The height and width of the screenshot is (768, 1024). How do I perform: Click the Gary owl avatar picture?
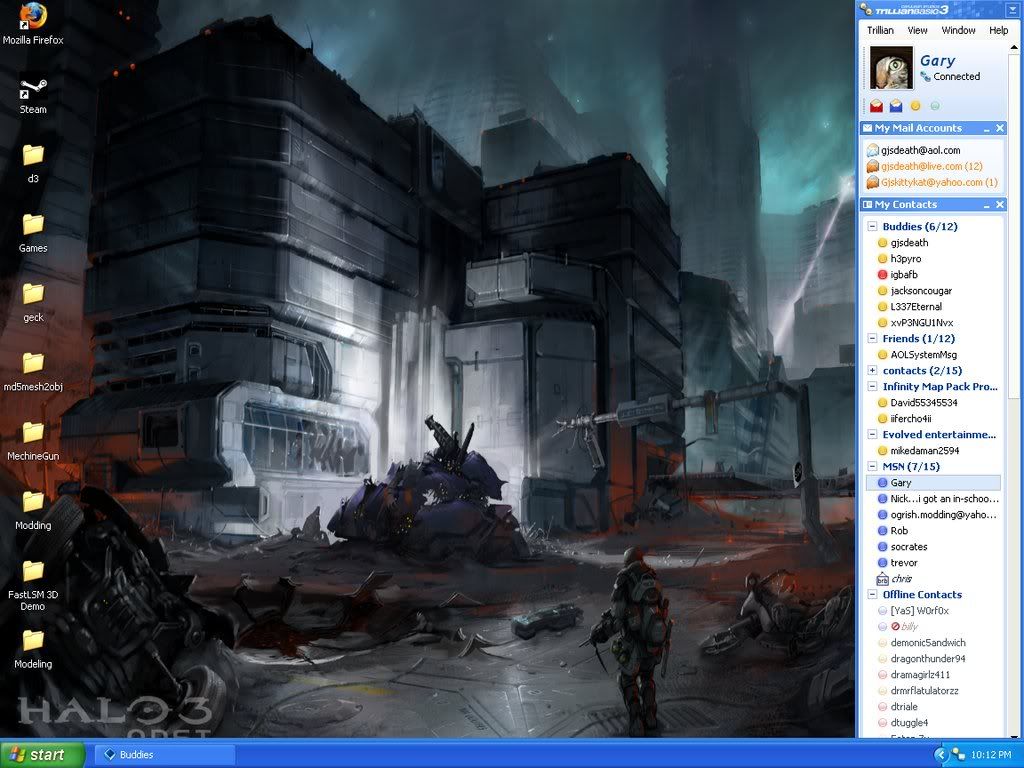[891, 67]
